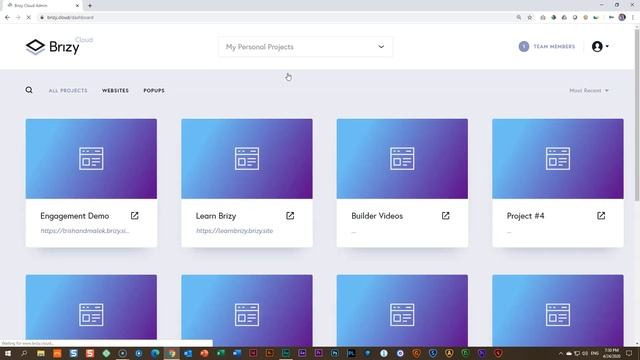
Task: Show hidden system tray icons
Action: pyautogui.click(x=561, y=353)
